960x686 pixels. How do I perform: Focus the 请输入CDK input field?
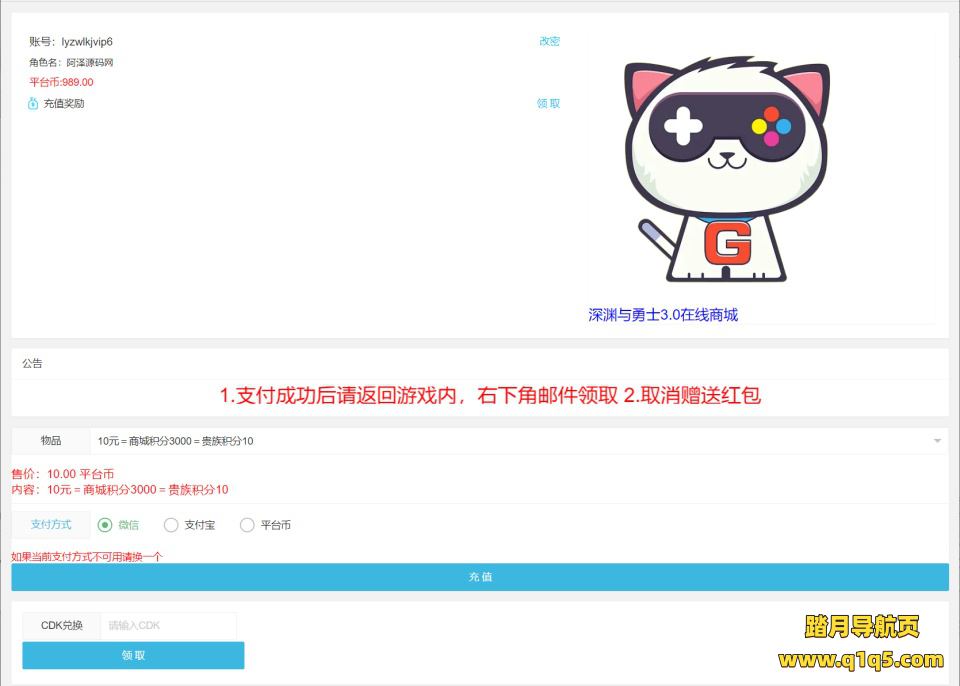point(167,626)
